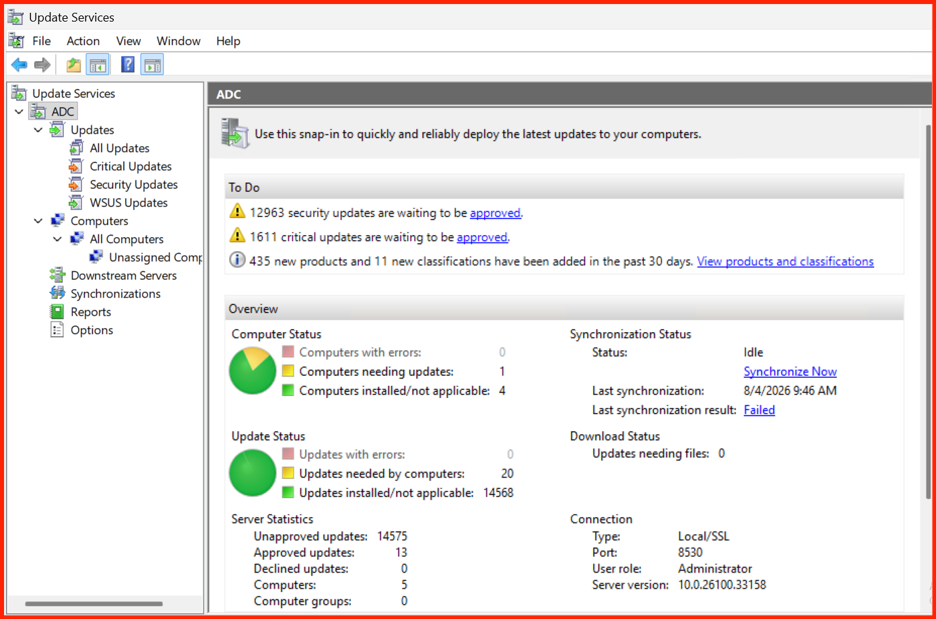Collapse the Updates tree node
This screenshot has height=619, width=936.
point(38,130)
